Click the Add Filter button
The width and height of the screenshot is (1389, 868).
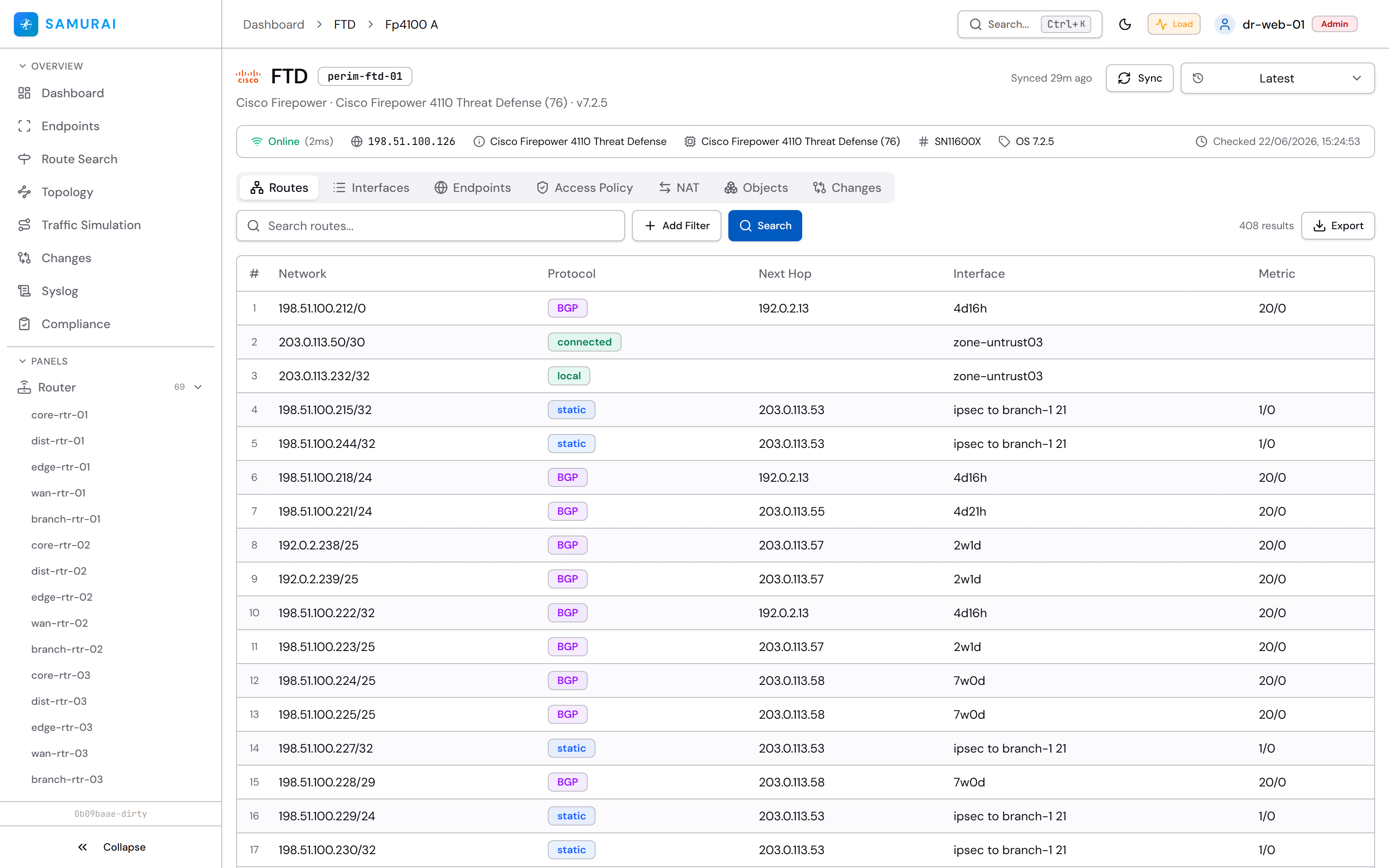[676, 226]
